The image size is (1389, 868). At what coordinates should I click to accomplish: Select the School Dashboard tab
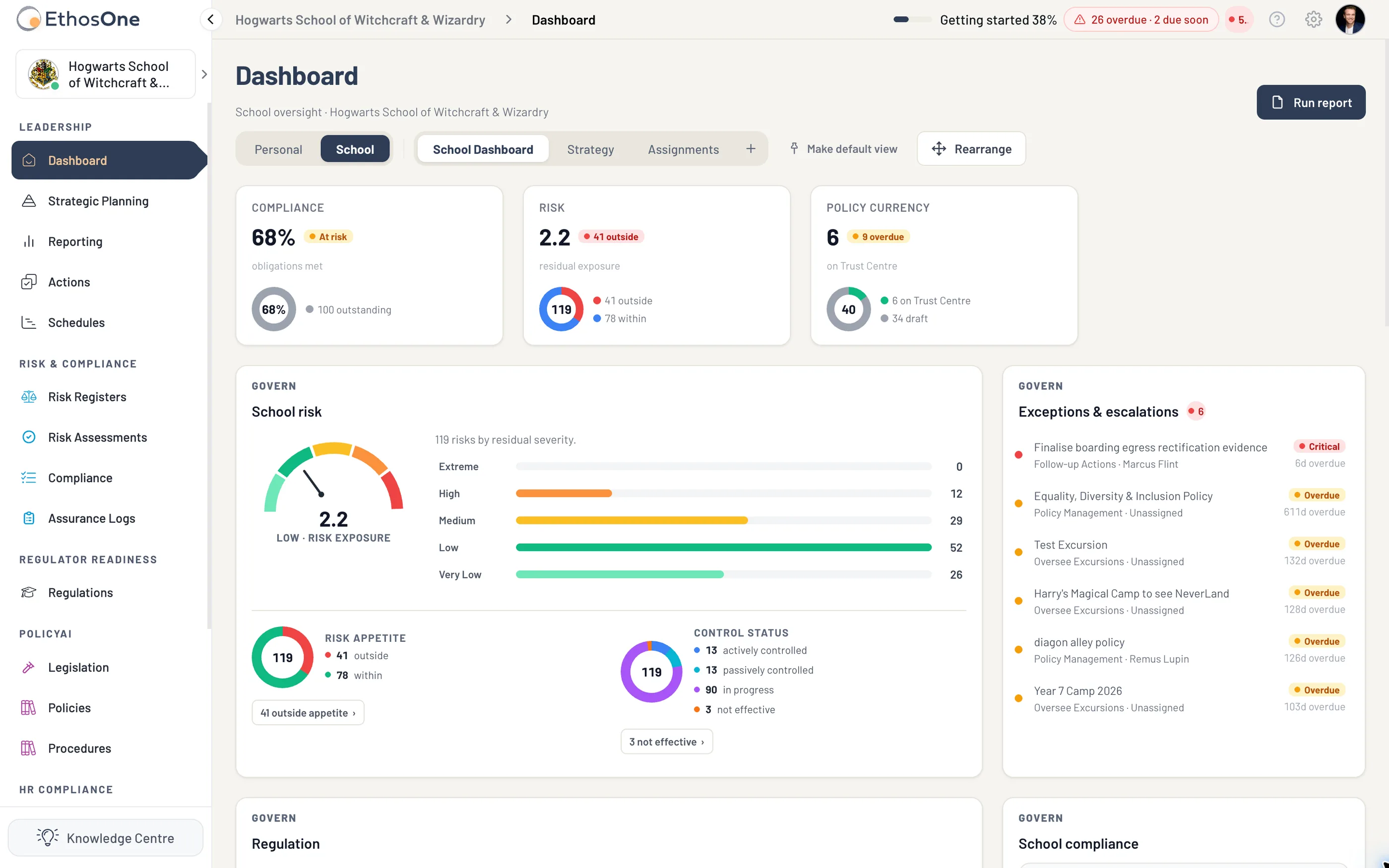point(483,149)
